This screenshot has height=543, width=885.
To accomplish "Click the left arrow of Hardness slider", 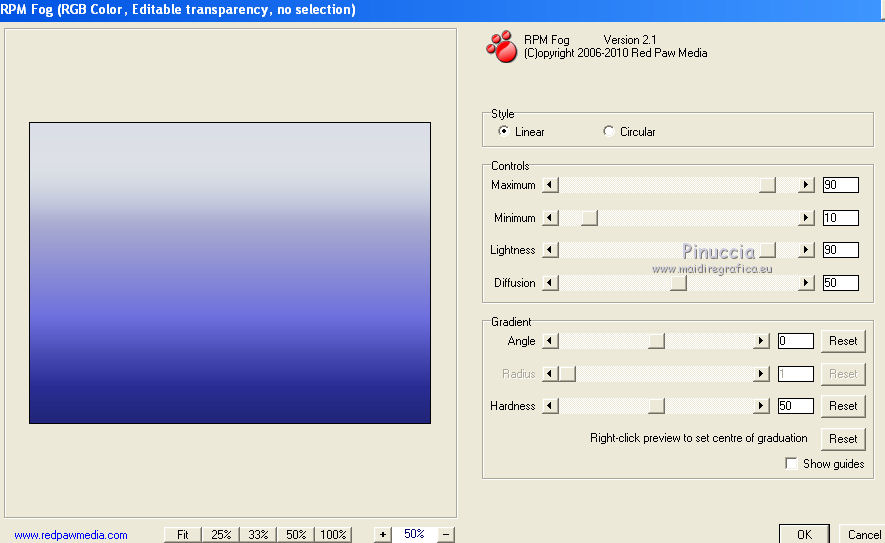I will click(x=550, y=405).
